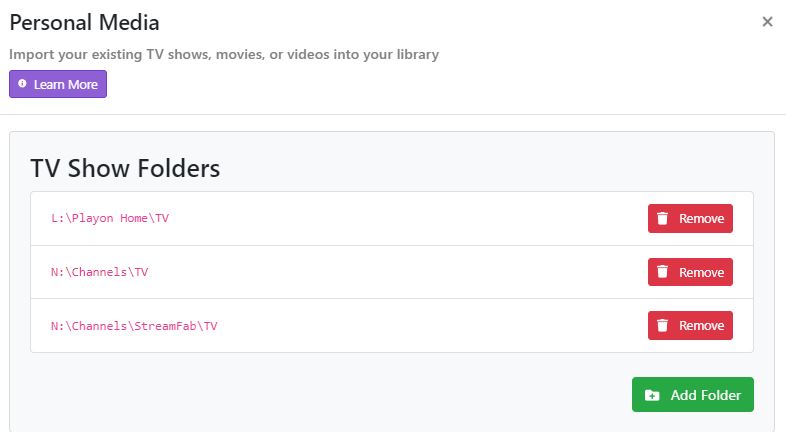This screenshot has height=432, width=786.
Task: Select the N:\Channels\StreamFab\TV path text
Action: [x=134, y=326]
